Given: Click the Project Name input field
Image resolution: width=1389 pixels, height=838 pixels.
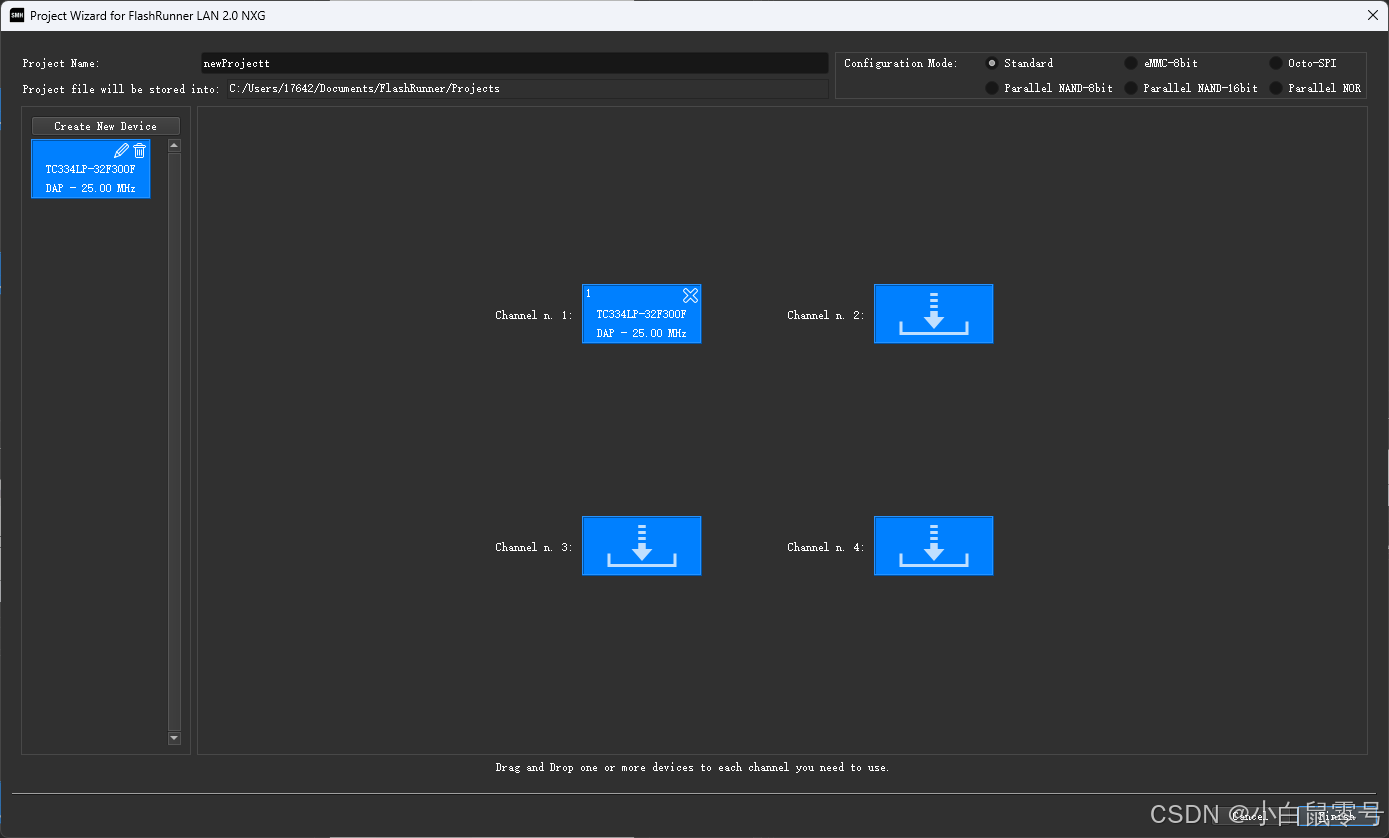Looking at the screenshot, I should click(x=514, y=62).
